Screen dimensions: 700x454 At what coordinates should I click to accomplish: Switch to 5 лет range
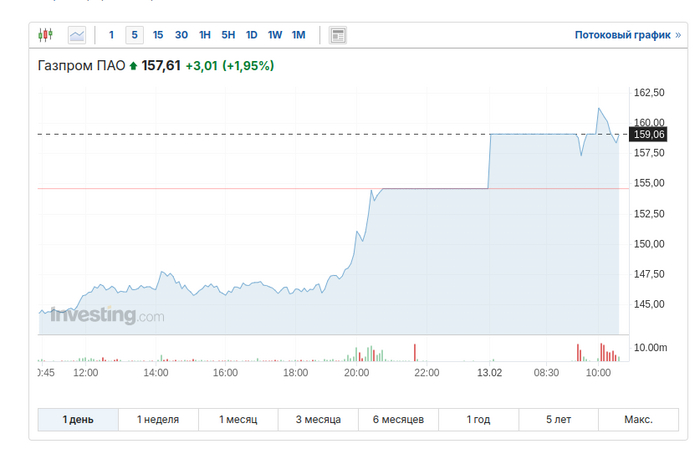tap(558, 420)
